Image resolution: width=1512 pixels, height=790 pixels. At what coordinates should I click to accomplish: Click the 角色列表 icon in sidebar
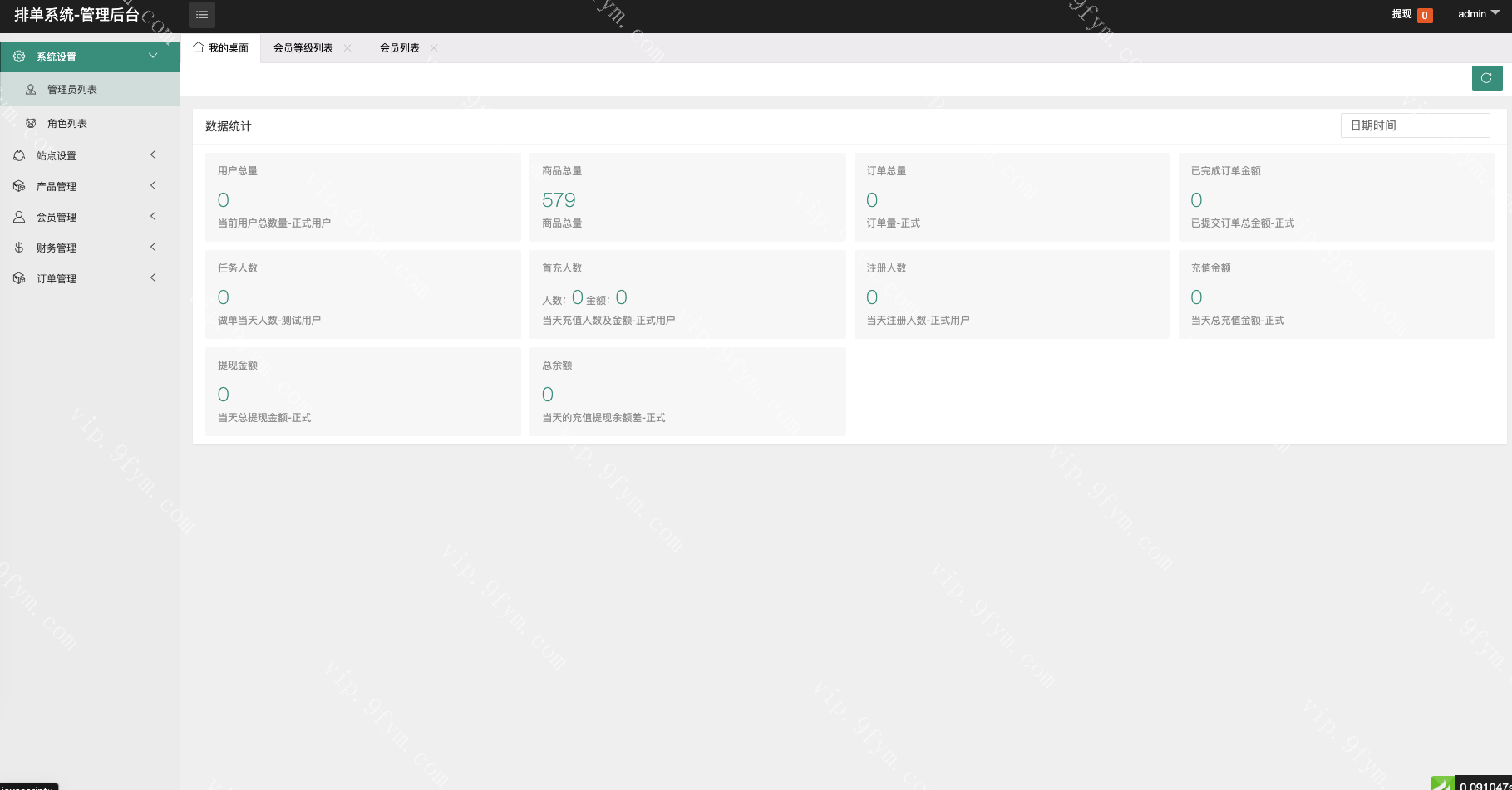[31, 123]
